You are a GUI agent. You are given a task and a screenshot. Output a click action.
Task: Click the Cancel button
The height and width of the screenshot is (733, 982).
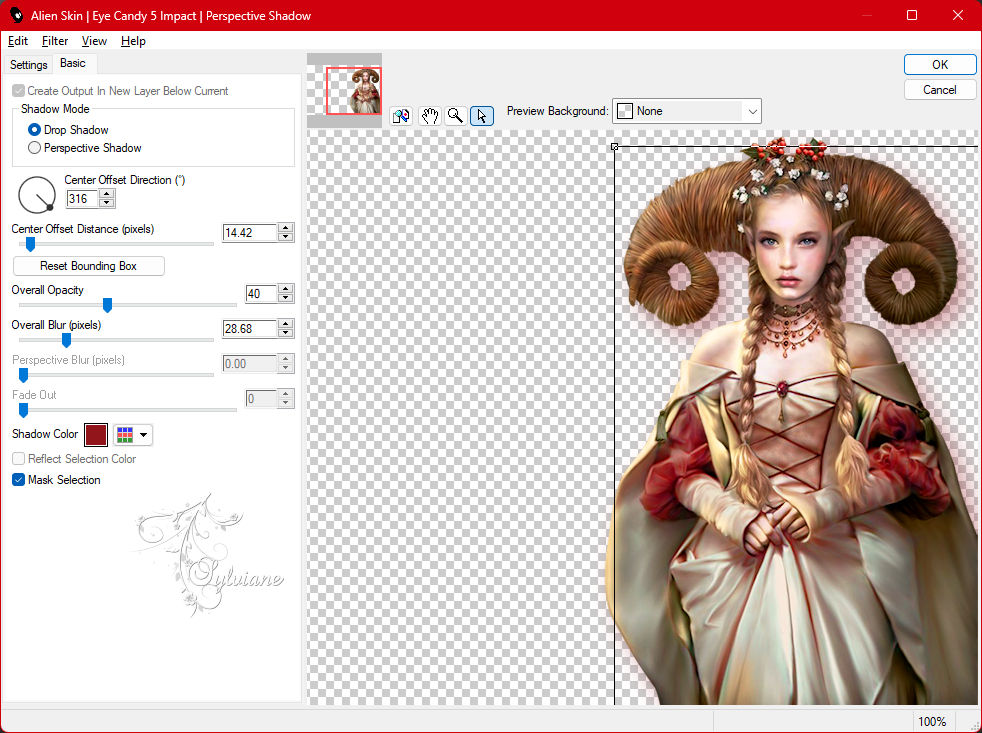coord(939,90)
